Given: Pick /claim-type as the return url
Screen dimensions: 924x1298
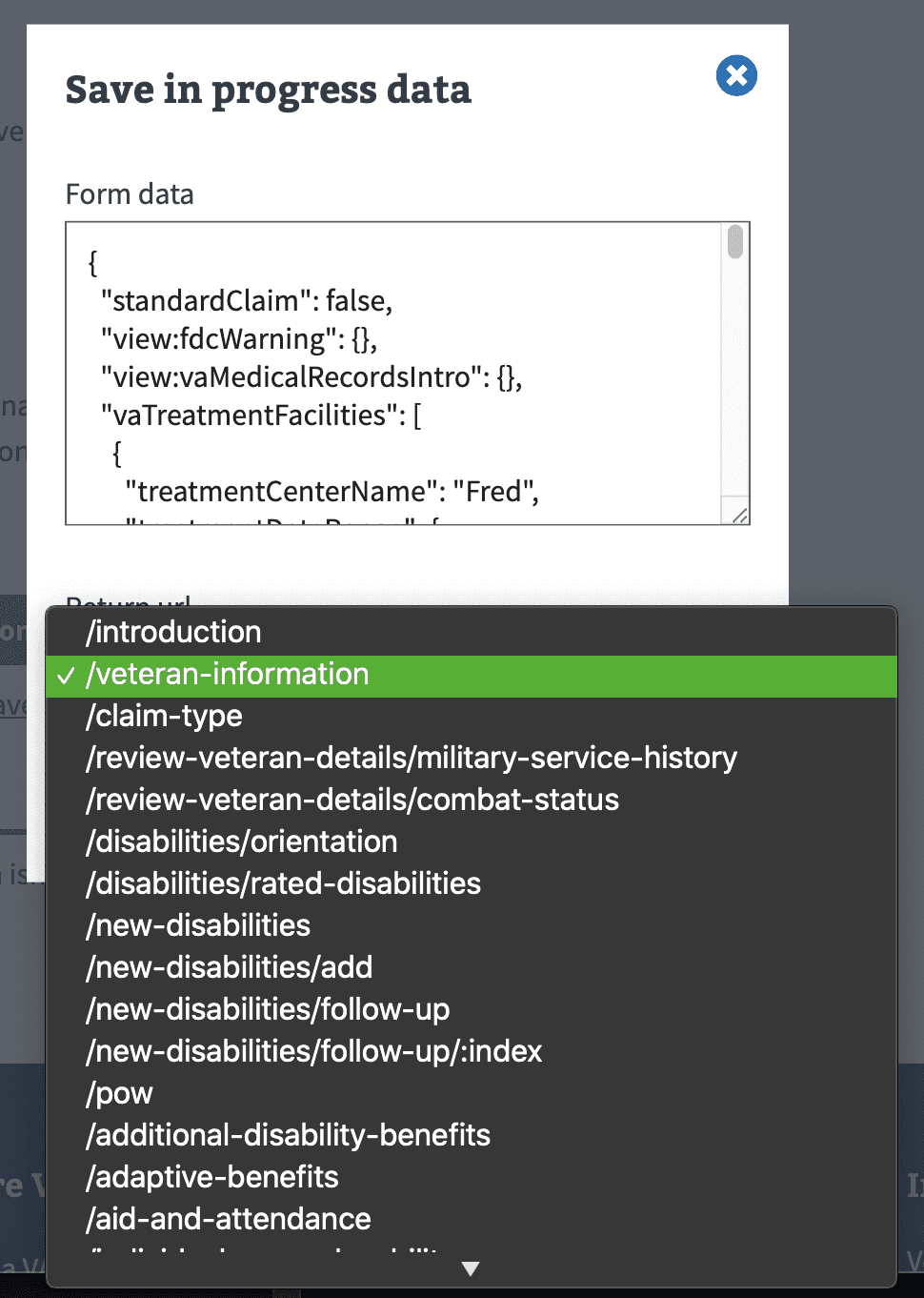Looking at the screenshot, I should pyautogui.click(x=164, y=717).
